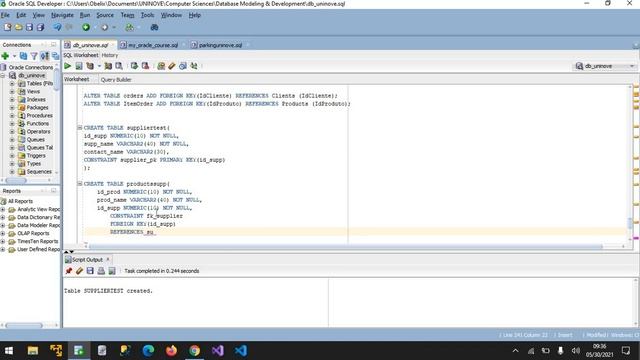The height and width of the screenshot is (360, 640).
Task: Click the green Back navigation arrow
Action: [86, 27]
